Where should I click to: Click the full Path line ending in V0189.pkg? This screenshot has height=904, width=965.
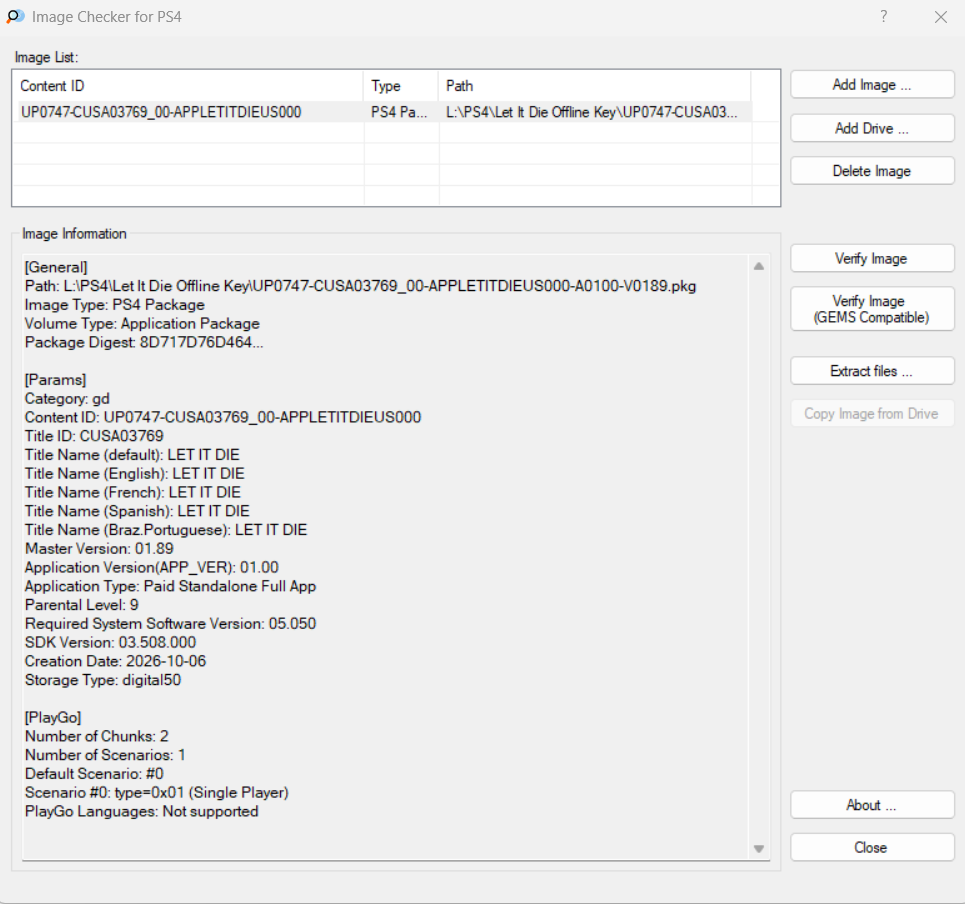(x=361, y=286)
